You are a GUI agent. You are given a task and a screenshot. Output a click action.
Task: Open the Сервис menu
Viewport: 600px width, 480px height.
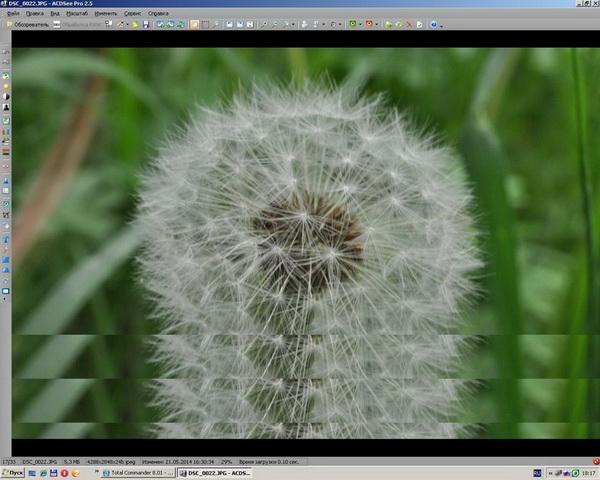[x=132, y=13]
